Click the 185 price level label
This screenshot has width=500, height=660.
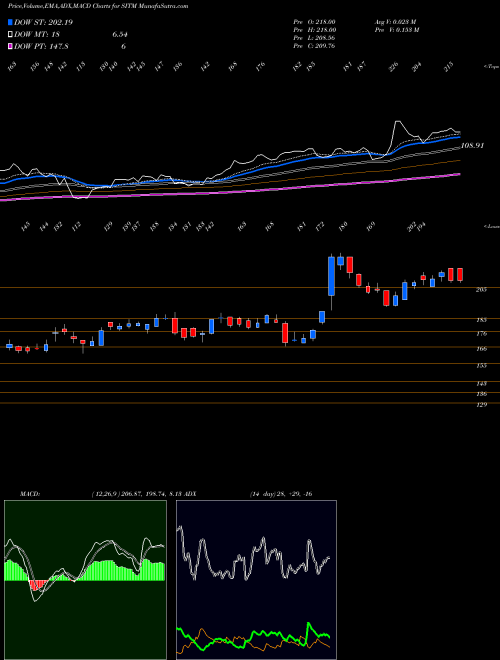coord(481,320)
